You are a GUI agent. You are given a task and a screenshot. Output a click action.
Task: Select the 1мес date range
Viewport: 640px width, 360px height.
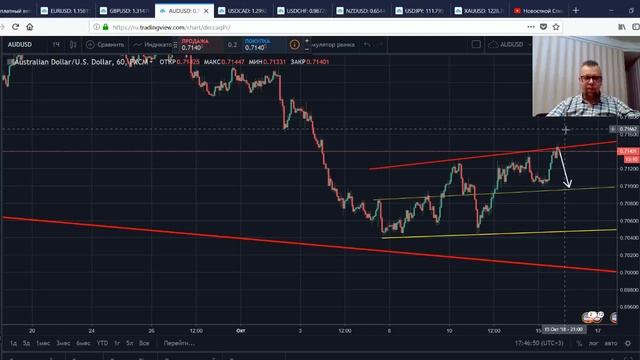(x=43, y=343)
